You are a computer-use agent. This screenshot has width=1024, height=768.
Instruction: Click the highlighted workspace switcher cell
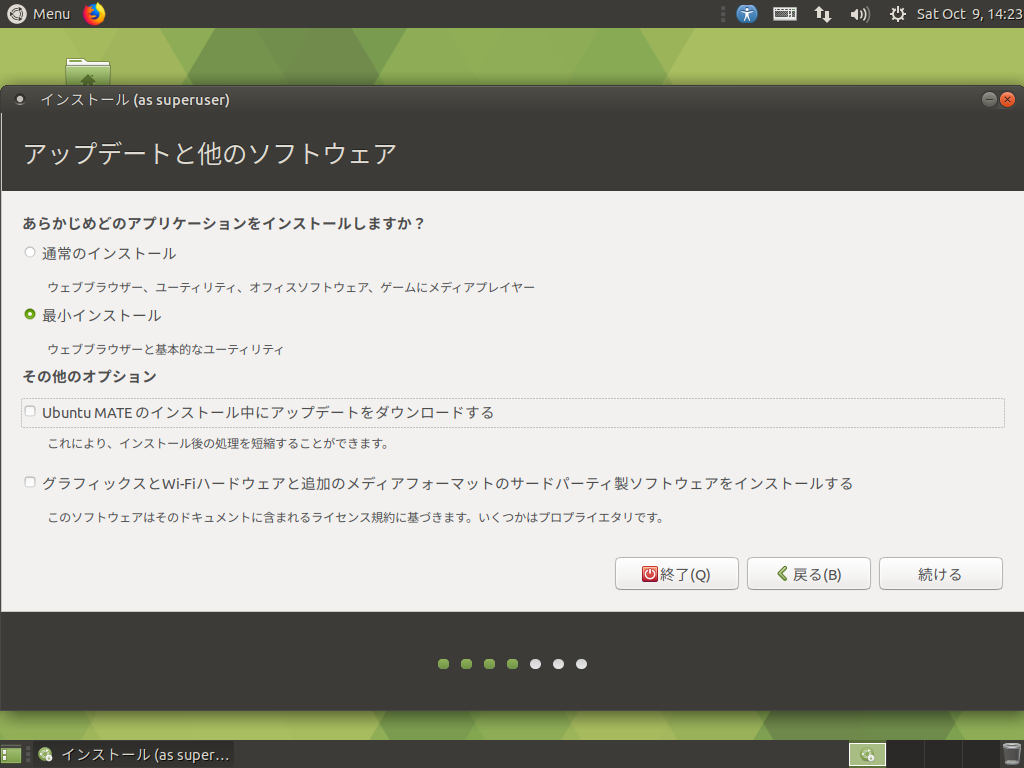click(x=867, y=755)
